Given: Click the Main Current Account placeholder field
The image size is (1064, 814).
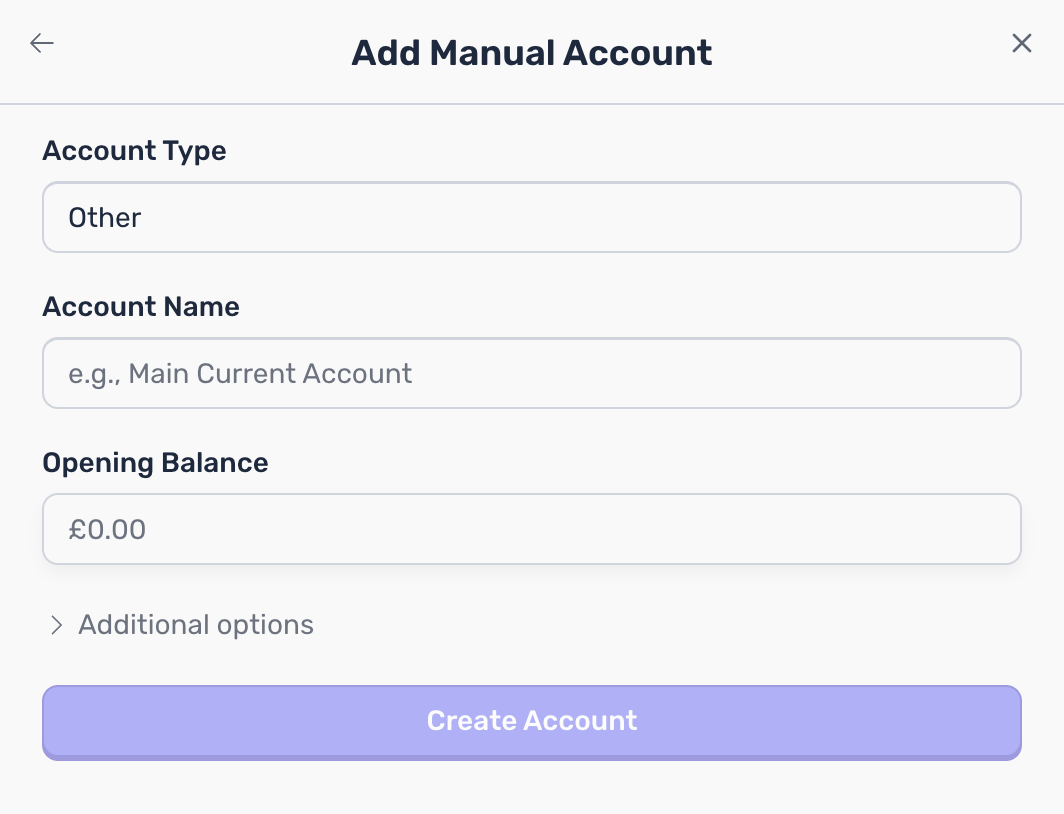Looking at the screenshot, I should pyautogui.click(x=532, y=373).
